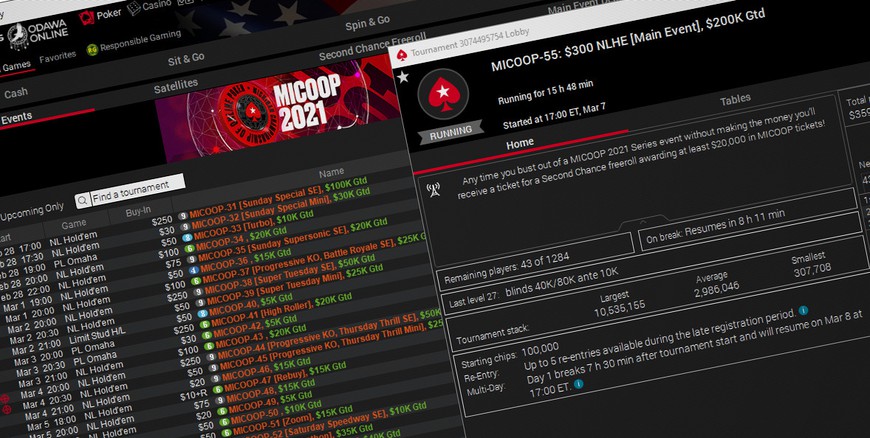The height and width of the screenshot is (438, 870).
Task: Click the Find a tournament search field
Action: (138, 190)
